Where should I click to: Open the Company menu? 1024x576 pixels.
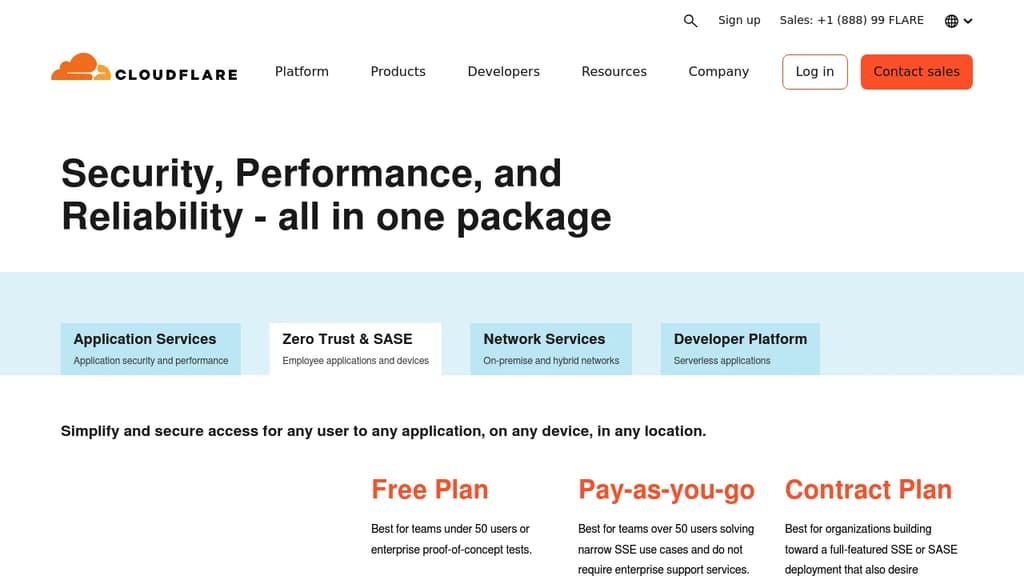coord(718,72)
